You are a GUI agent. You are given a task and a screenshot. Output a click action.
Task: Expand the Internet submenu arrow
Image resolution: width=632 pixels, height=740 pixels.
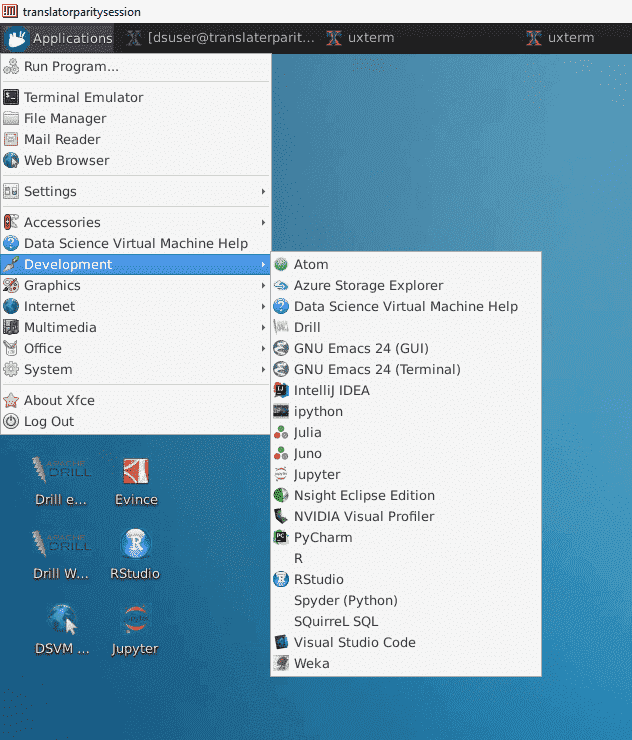point(263,306)
